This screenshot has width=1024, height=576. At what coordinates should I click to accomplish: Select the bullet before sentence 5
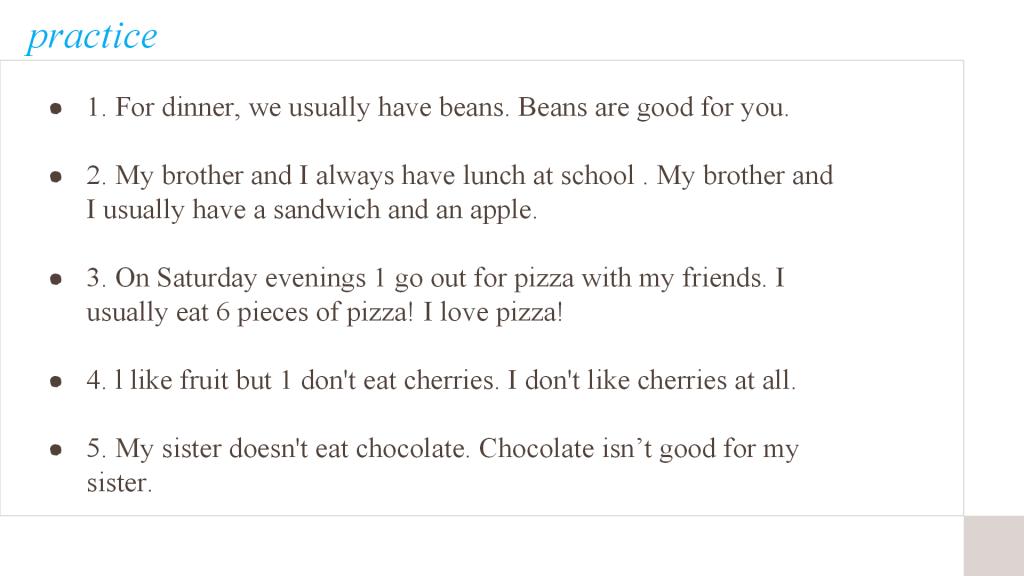[x=56, y=449]
